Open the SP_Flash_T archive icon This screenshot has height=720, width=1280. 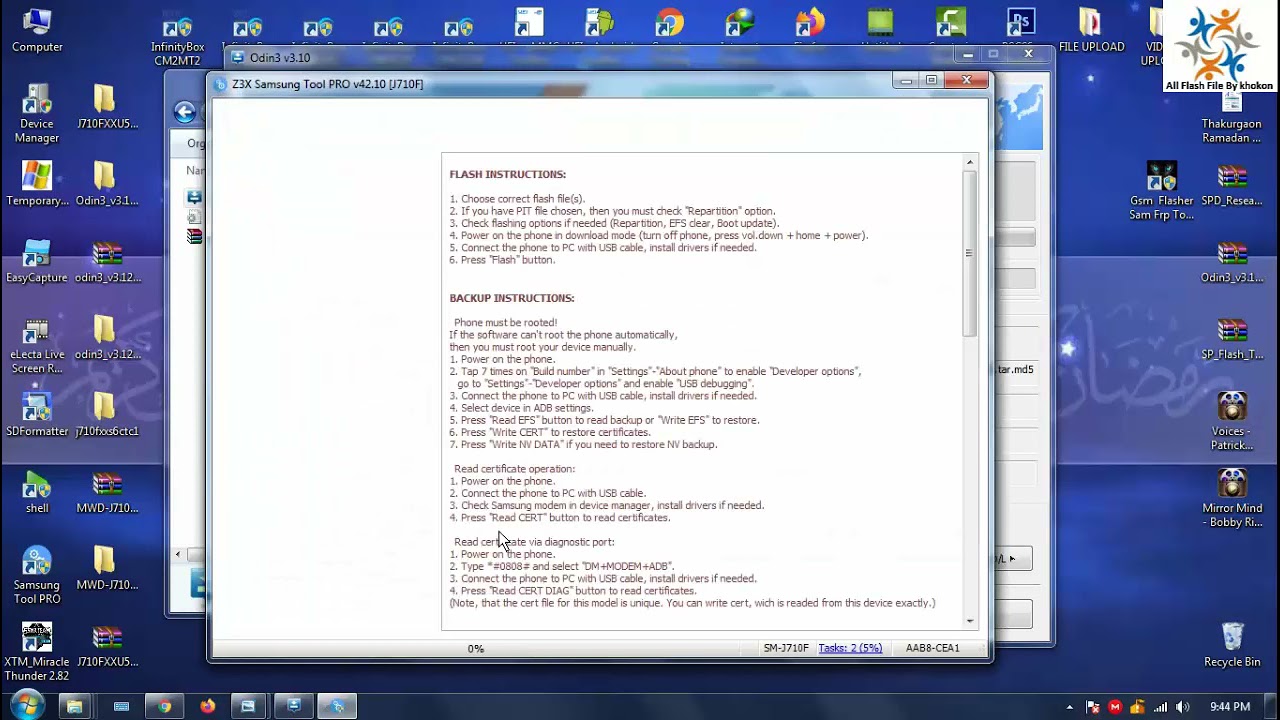1231,339
